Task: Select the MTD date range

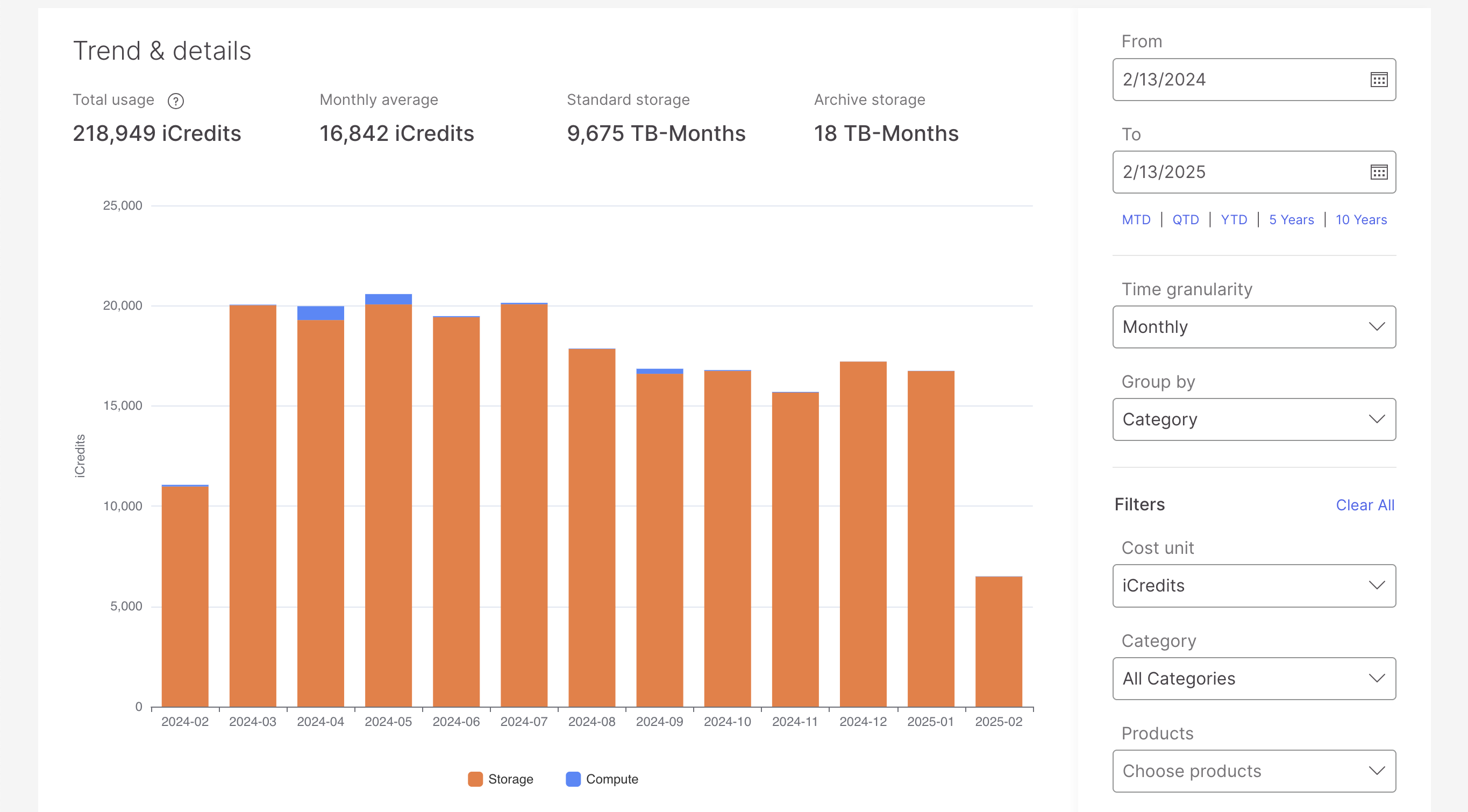Action: click(x=1136, y=219)
